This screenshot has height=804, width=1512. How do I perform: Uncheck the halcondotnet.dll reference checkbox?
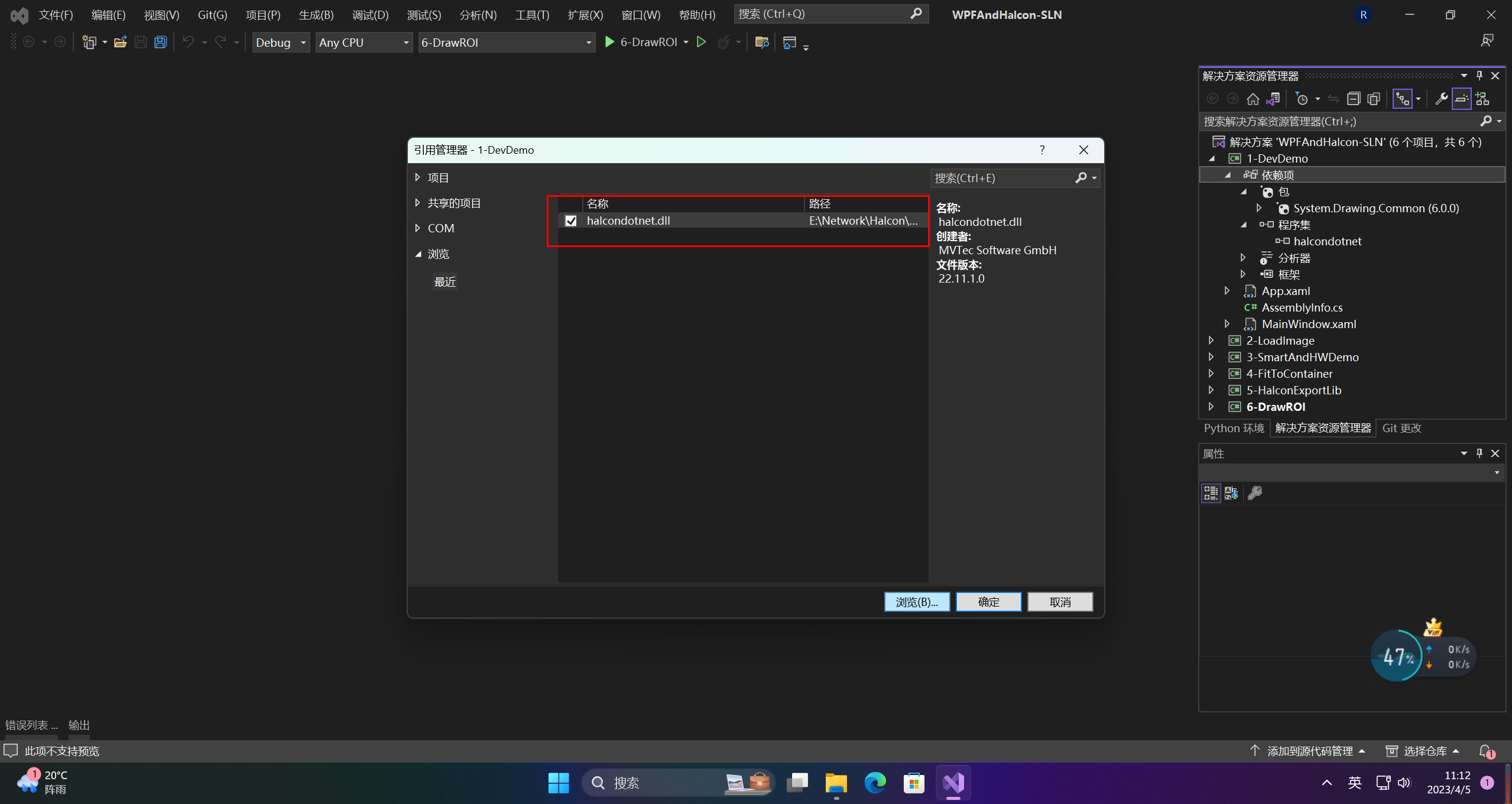point(570,221)
